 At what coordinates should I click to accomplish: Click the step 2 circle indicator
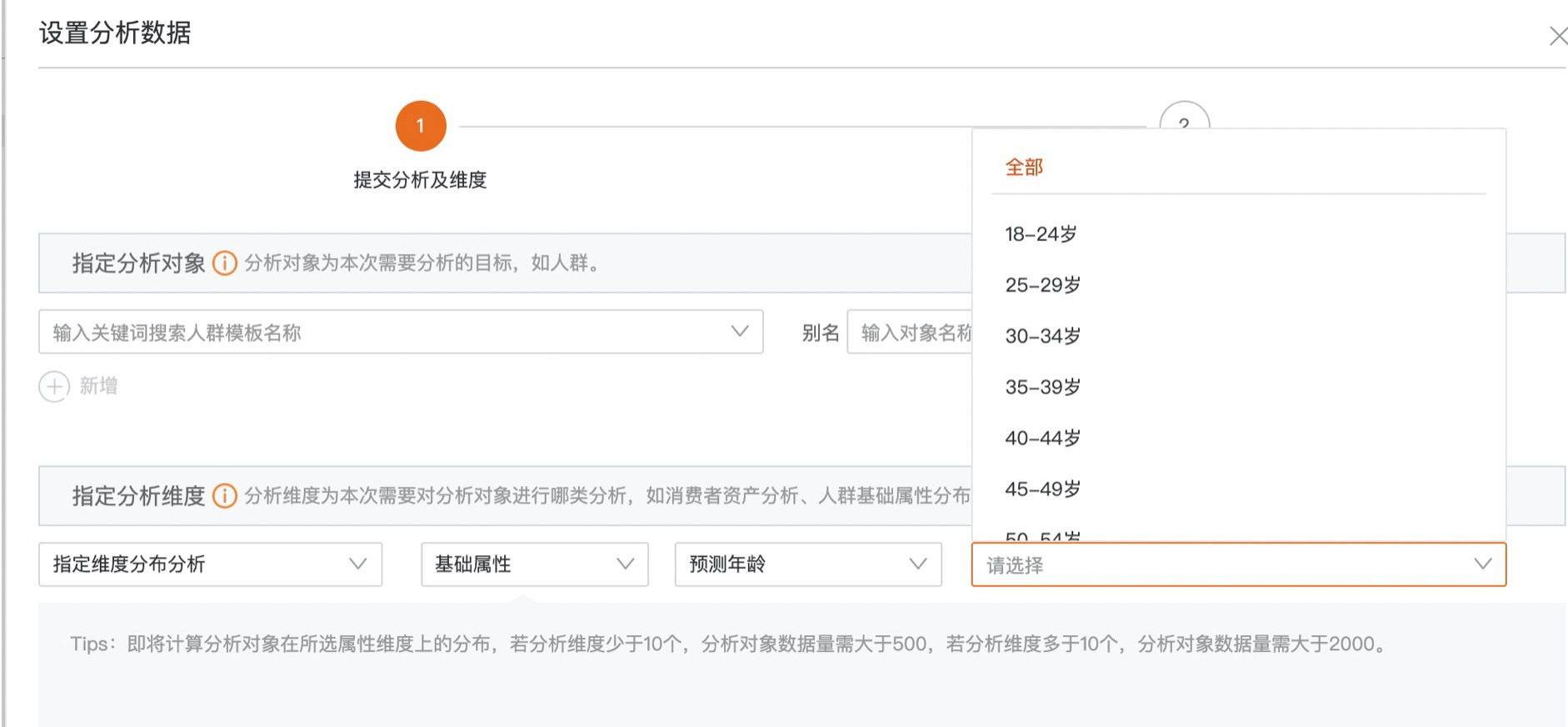coord(1184,117)
